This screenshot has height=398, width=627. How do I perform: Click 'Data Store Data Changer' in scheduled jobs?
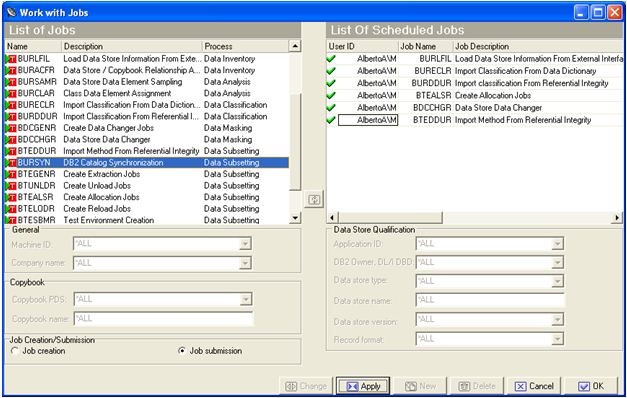click(498, 108)
